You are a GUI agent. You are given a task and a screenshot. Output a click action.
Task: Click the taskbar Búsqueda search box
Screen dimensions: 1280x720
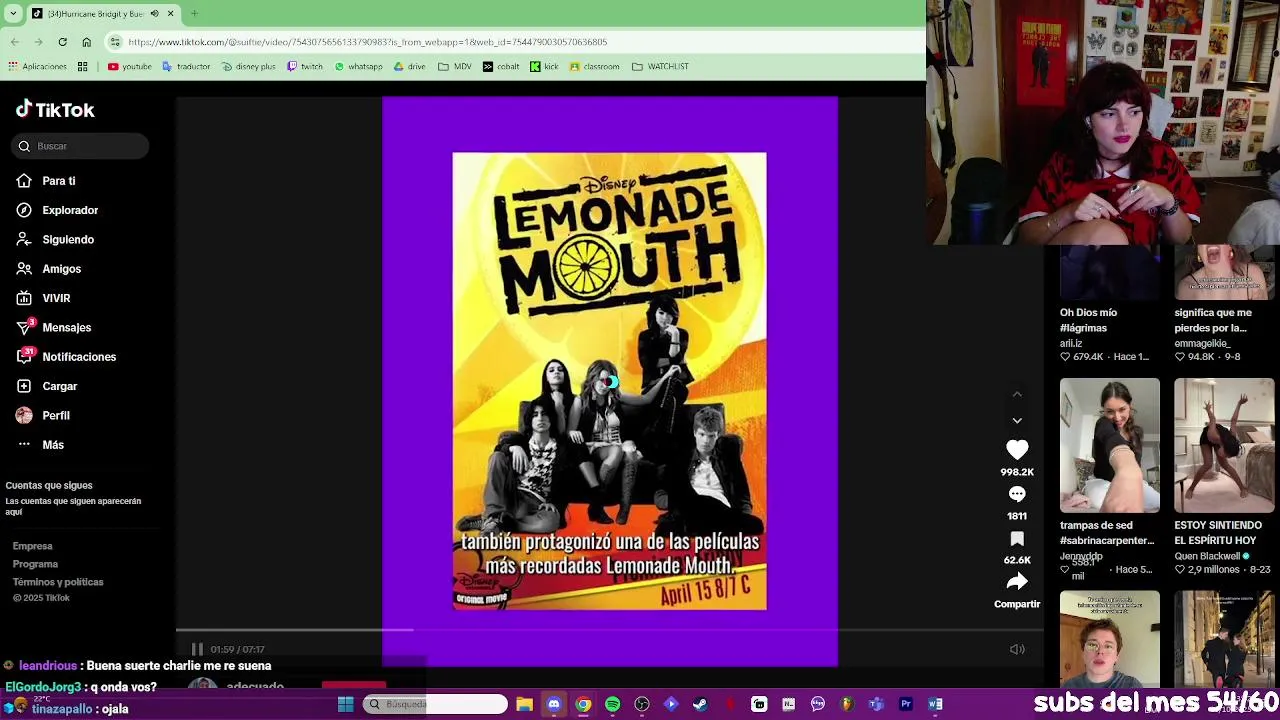click(x=435, y=704)
